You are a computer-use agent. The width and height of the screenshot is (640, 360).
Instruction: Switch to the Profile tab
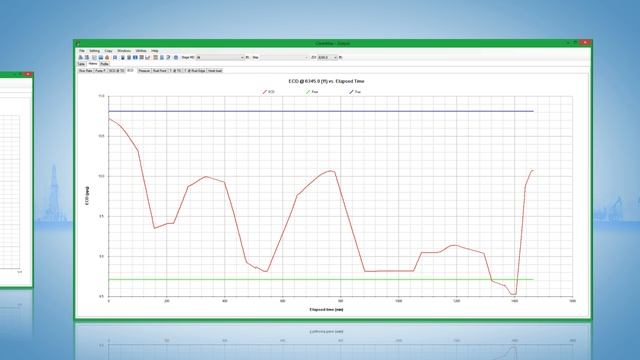tap(104, 64)
